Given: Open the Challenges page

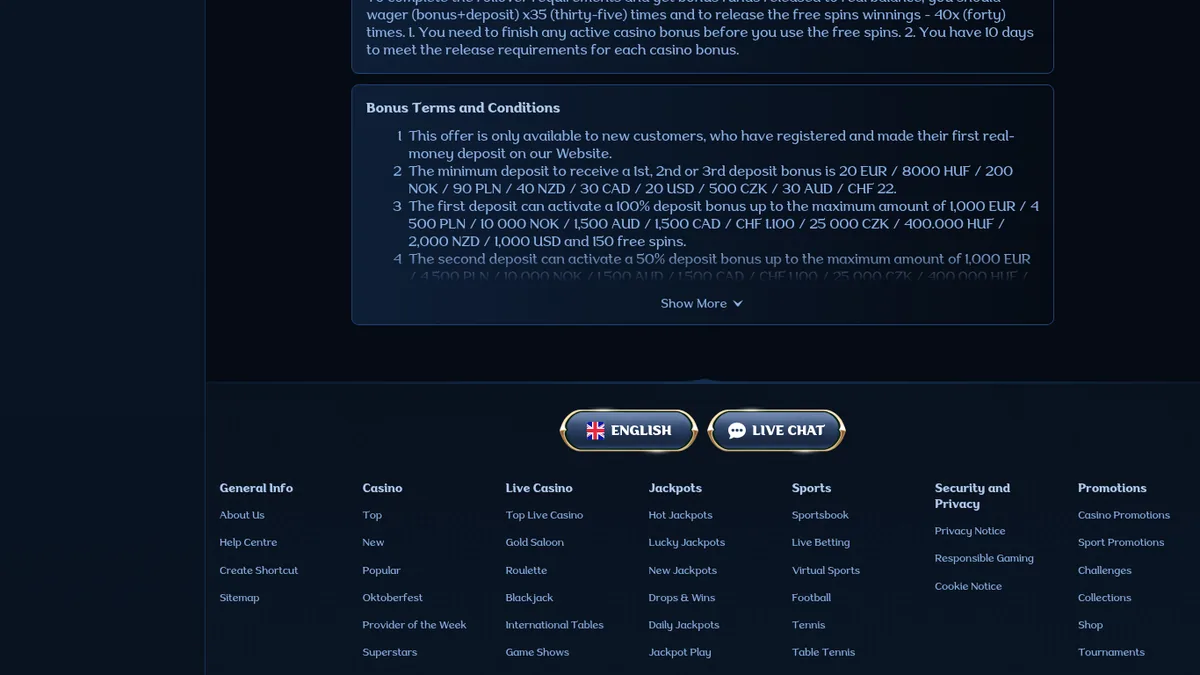Looking at the screenshot, I should (1105, 570).
